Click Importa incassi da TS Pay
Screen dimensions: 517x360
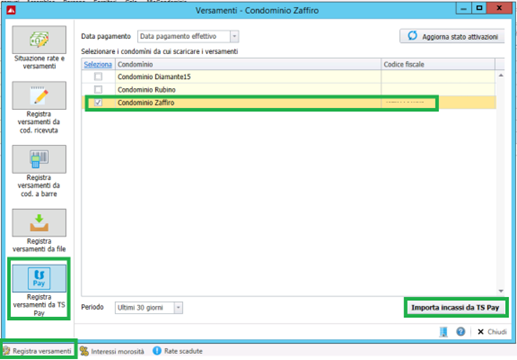point(455,307)
